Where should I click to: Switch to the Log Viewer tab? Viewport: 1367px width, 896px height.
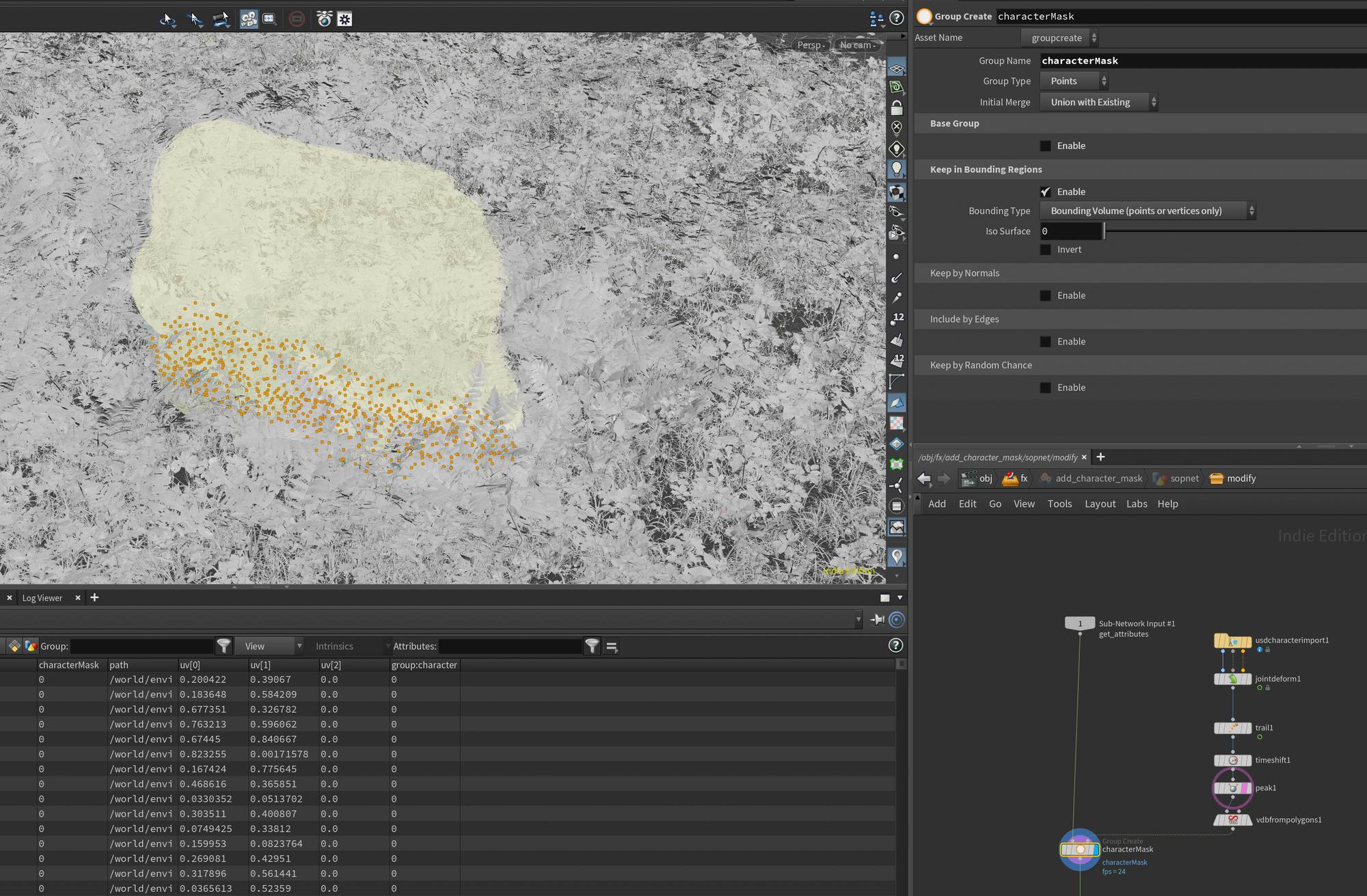42,598
